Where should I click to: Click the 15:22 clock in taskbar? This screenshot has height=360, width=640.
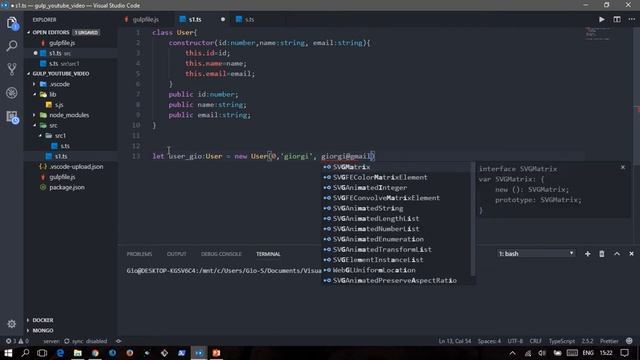[x=606, y=353]
